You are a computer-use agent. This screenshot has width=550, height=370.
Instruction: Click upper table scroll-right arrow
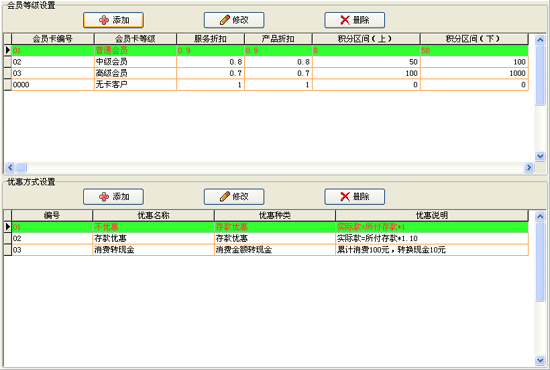click(x=529, y=168)
